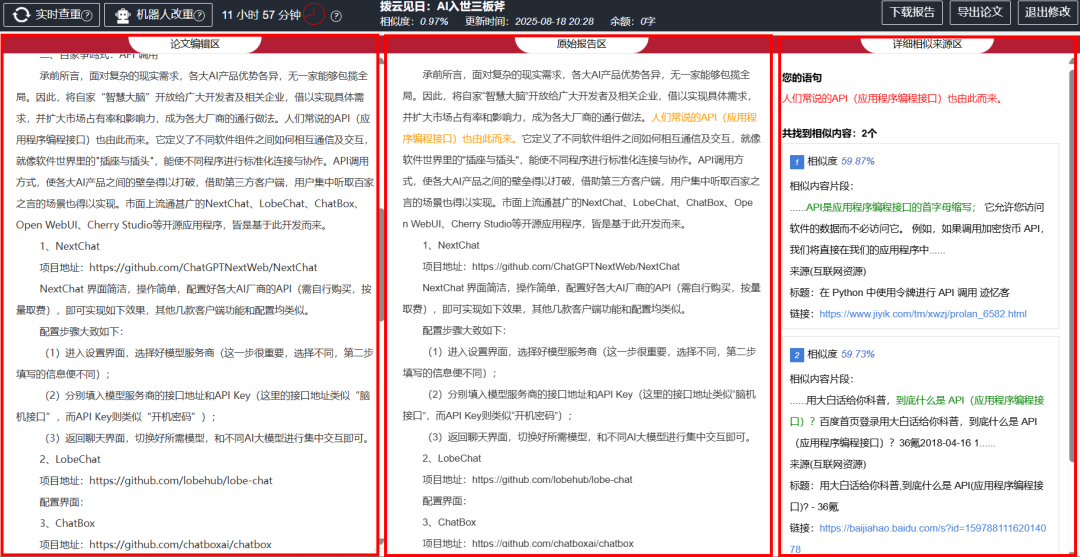
Task: Click help icon next to remaining time
Action: pos(336,16)
